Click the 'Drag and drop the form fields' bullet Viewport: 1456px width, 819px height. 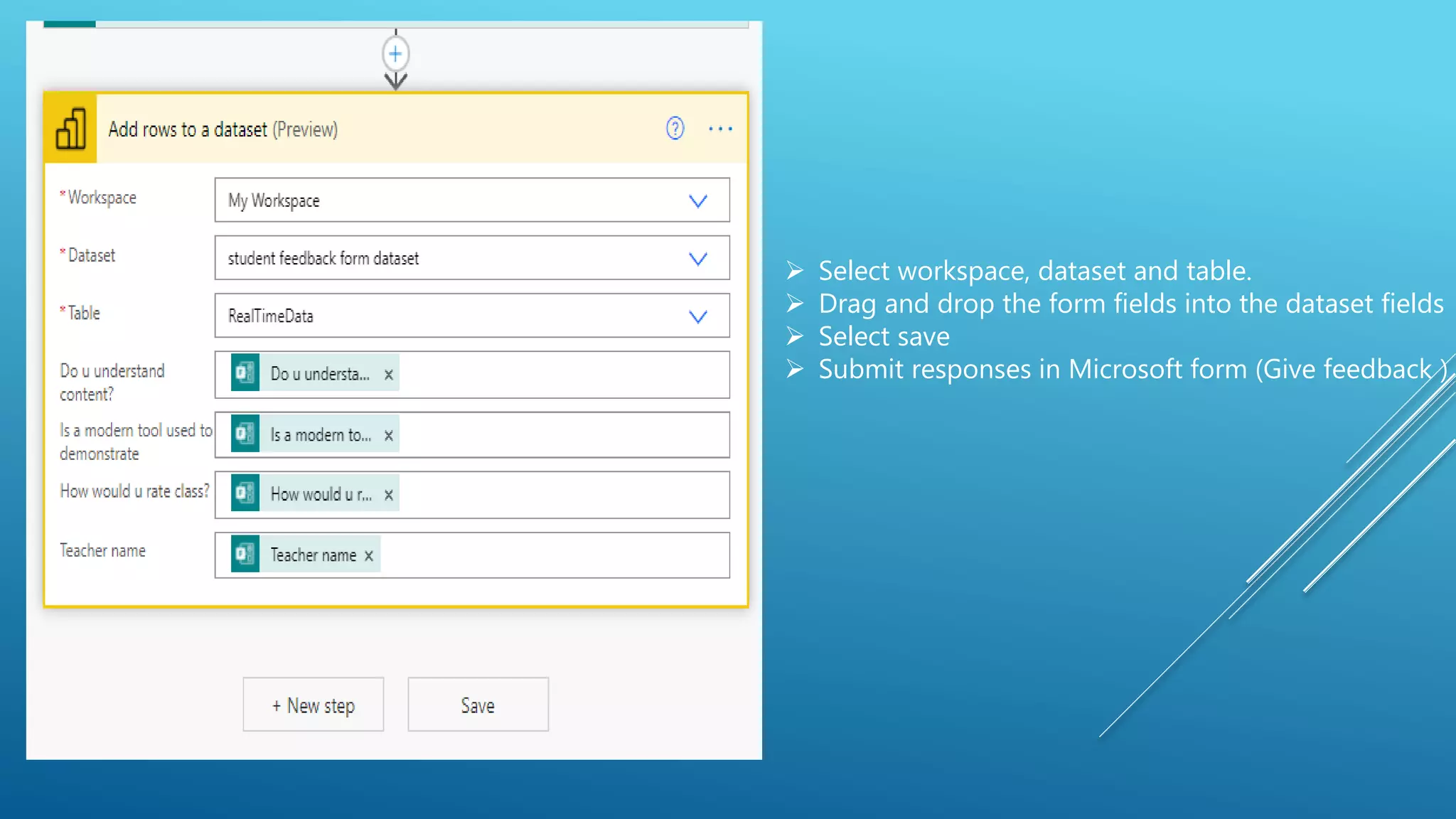1131,304
